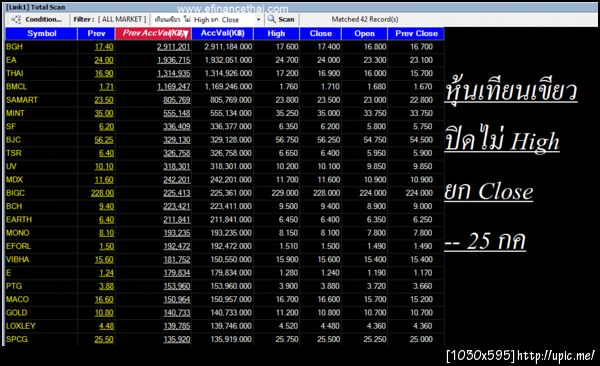Select the MACO symbol row
The height and width of the screenshot is (366, 600).
click(225, 299)
